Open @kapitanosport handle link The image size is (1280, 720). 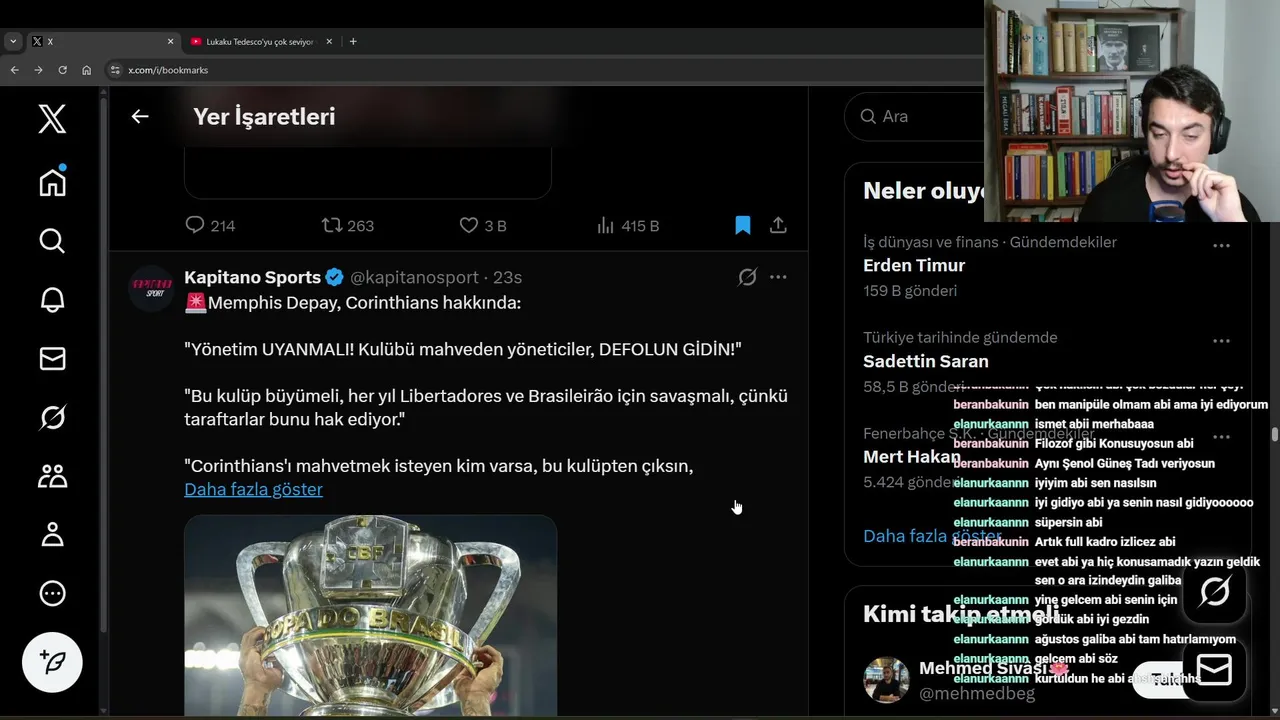click(x=414, y=277)
